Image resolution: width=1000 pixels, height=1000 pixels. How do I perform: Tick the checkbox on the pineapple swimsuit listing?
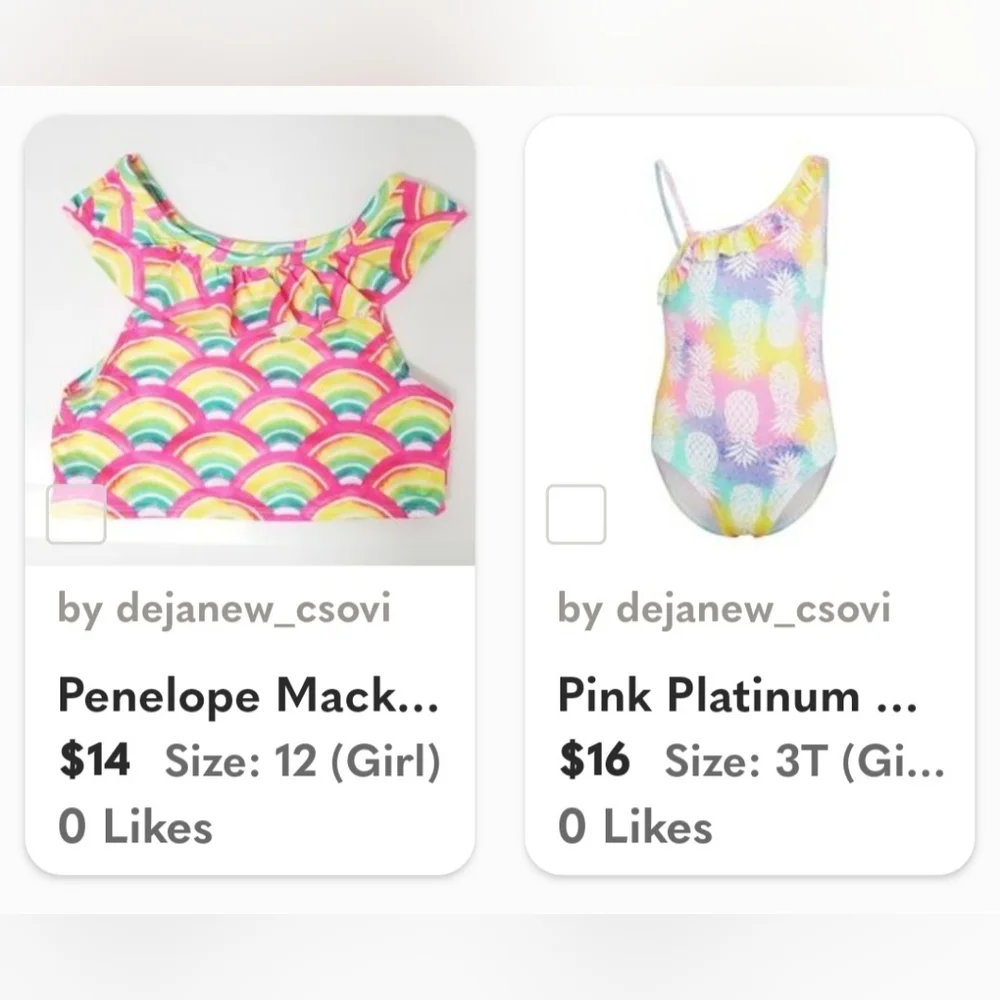(x=576, y=514)
